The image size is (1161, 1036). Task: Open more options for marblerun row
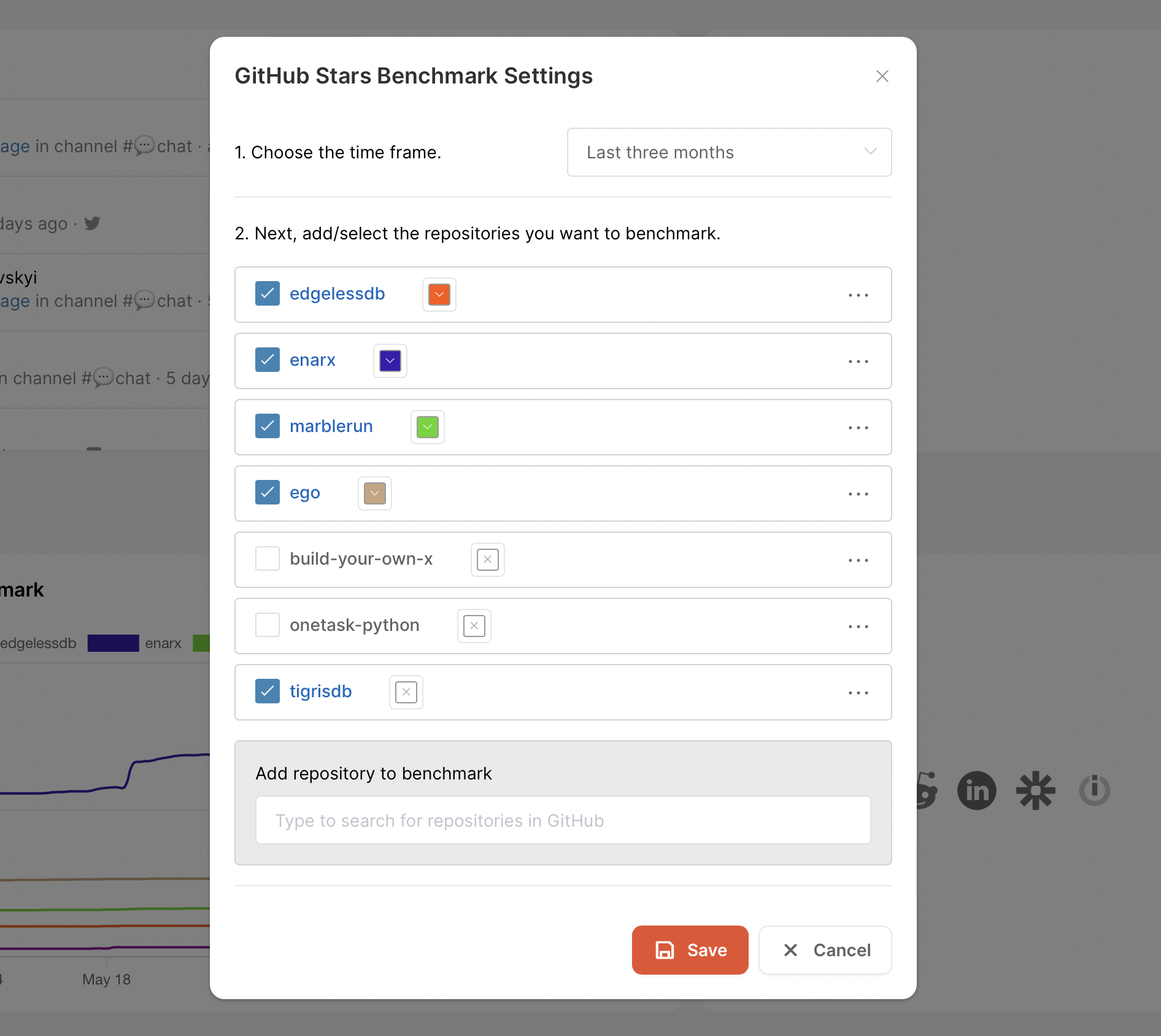(x=858, y=428)
